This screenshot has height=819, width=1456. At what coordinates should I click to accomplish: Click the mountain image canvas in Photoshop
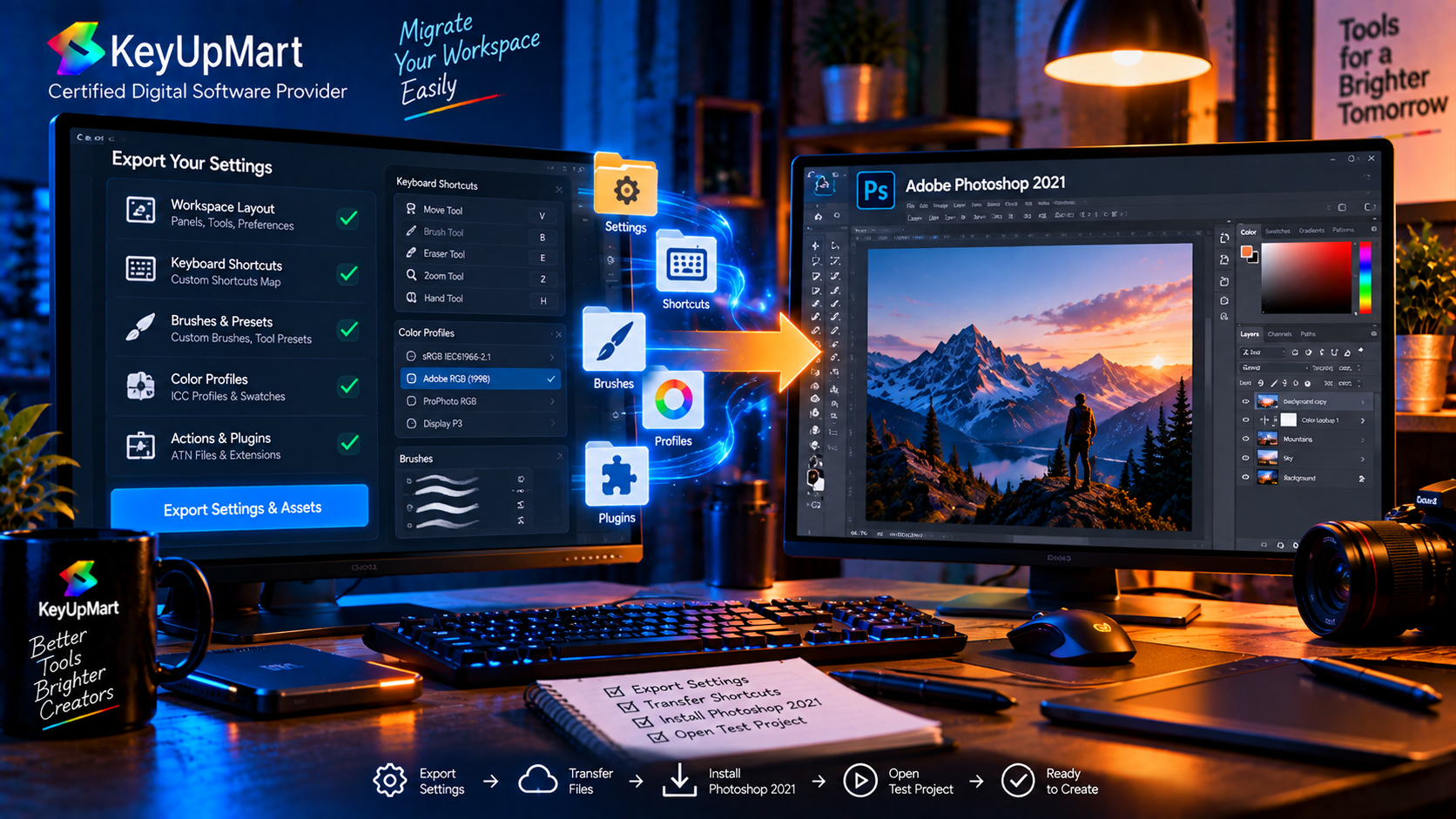(x=1029, y=386)
